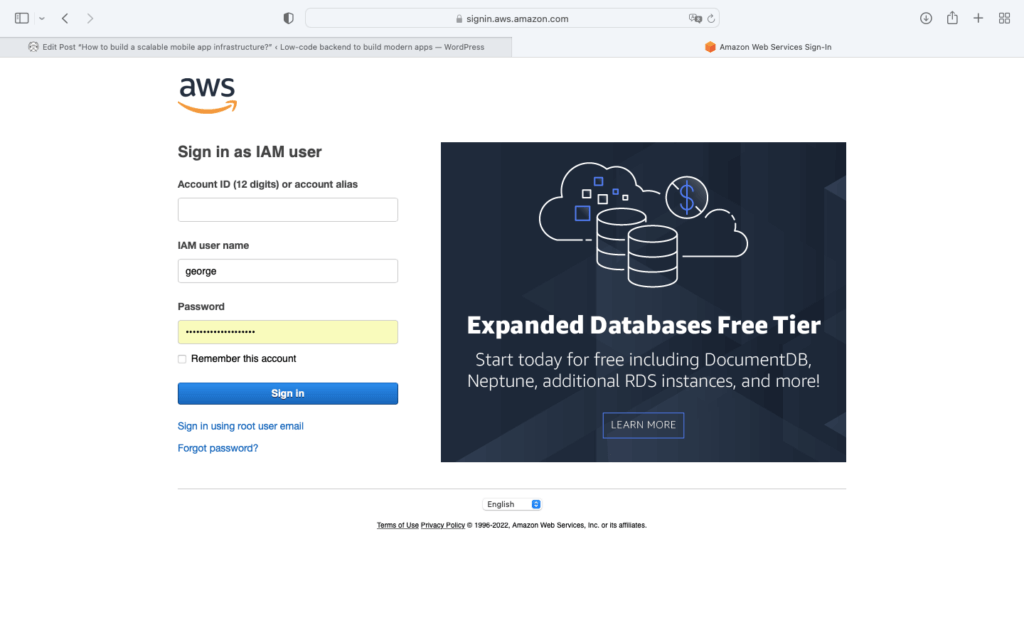The image size is (1024, 640).
Task: Focus the Account ID or alias field
Action: click(287, 210)
